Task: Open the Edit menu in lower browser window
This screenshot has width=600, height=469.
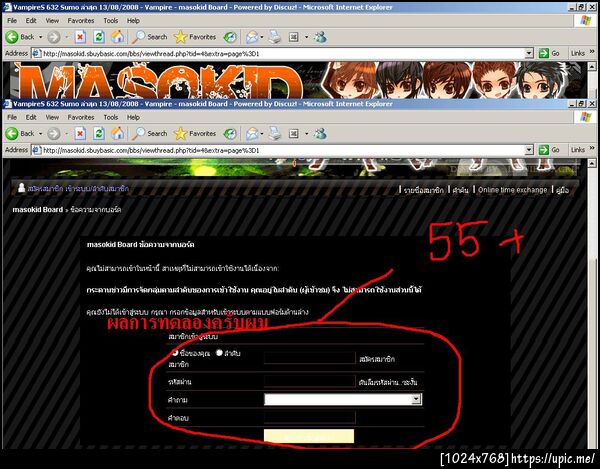Action: point(31,117)
